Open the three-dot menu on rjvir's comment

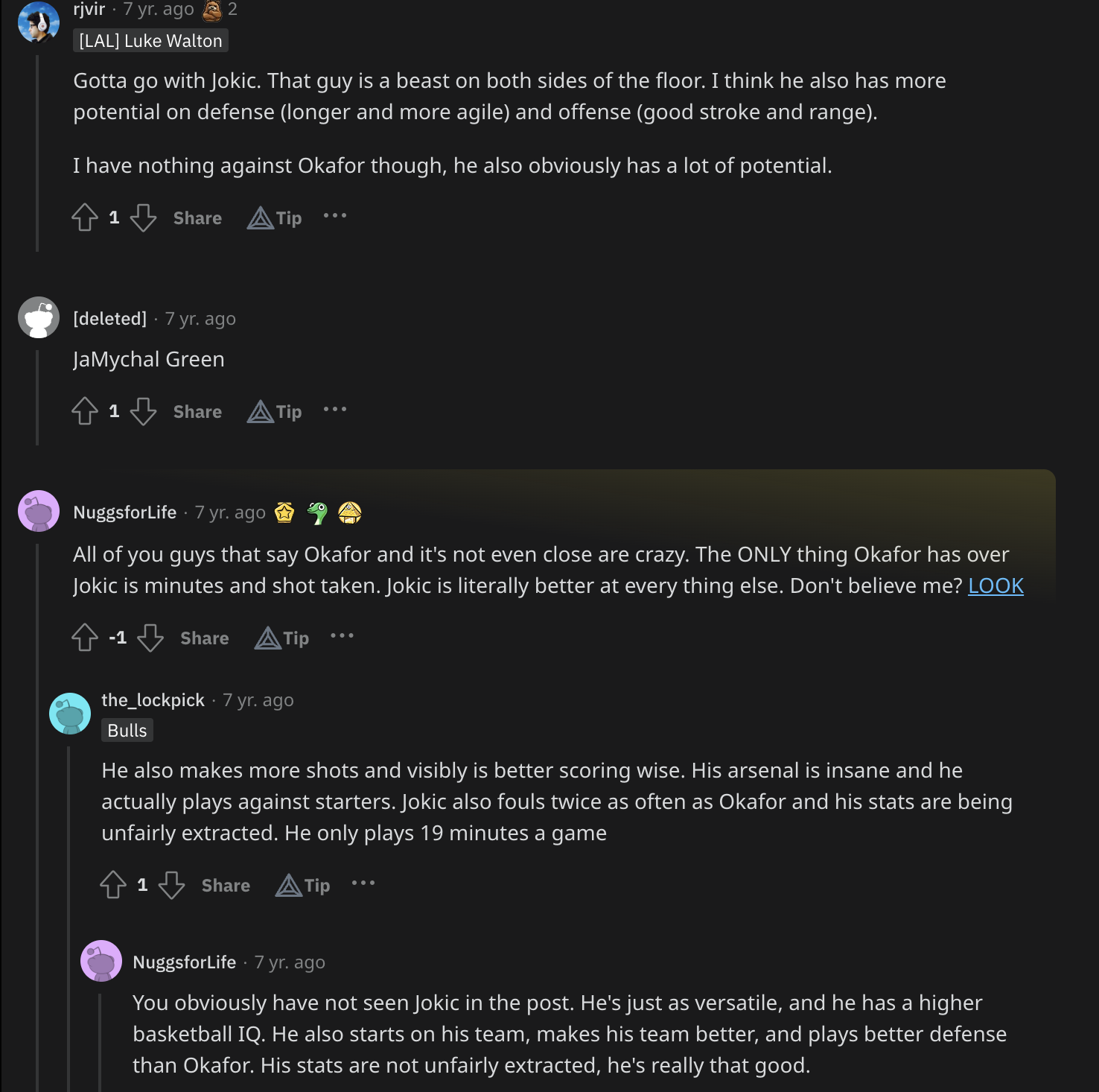point(335,216)
